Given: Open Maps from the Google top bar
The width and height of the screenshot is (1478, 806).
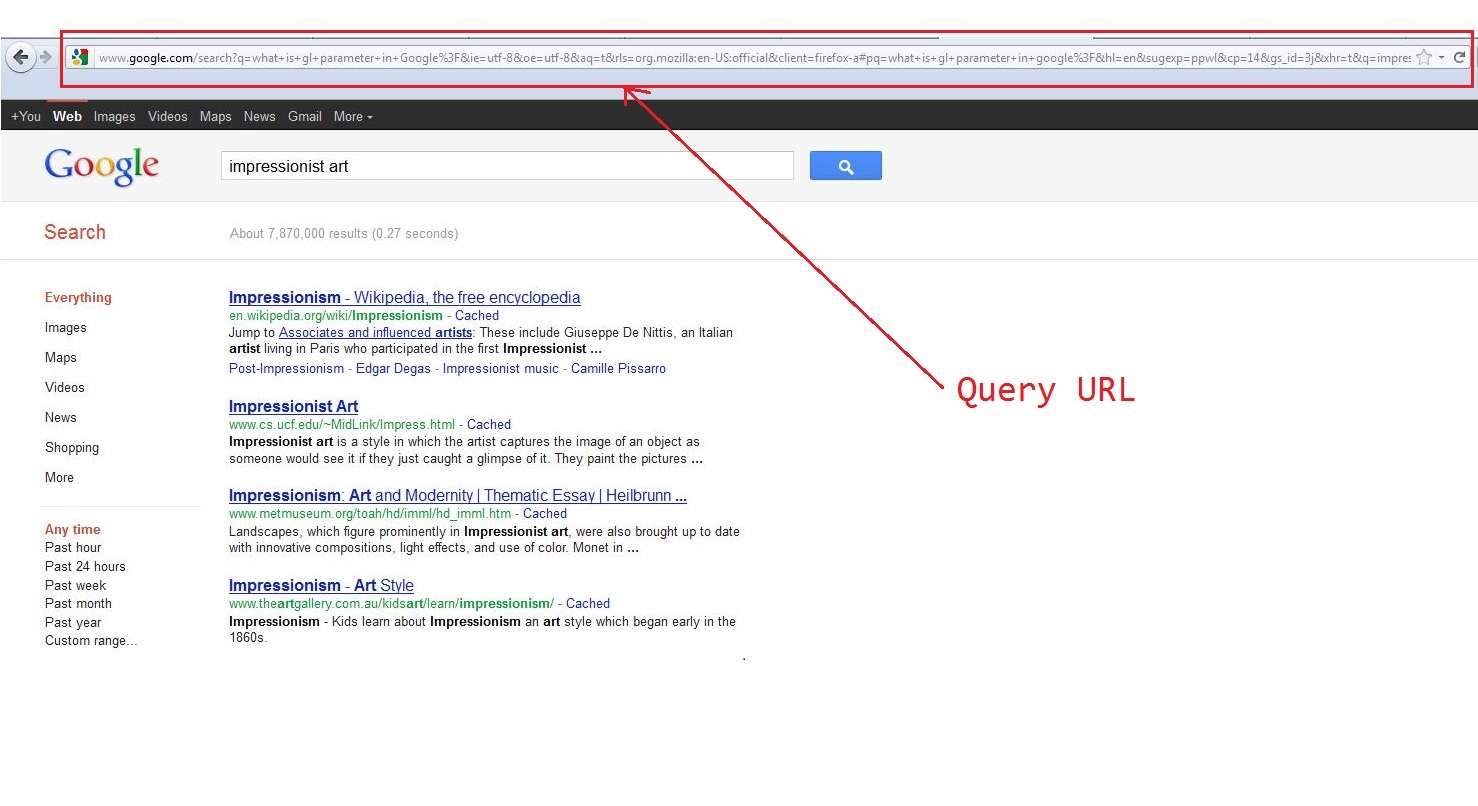Looking at the screenshot, I should click(216, 117).
